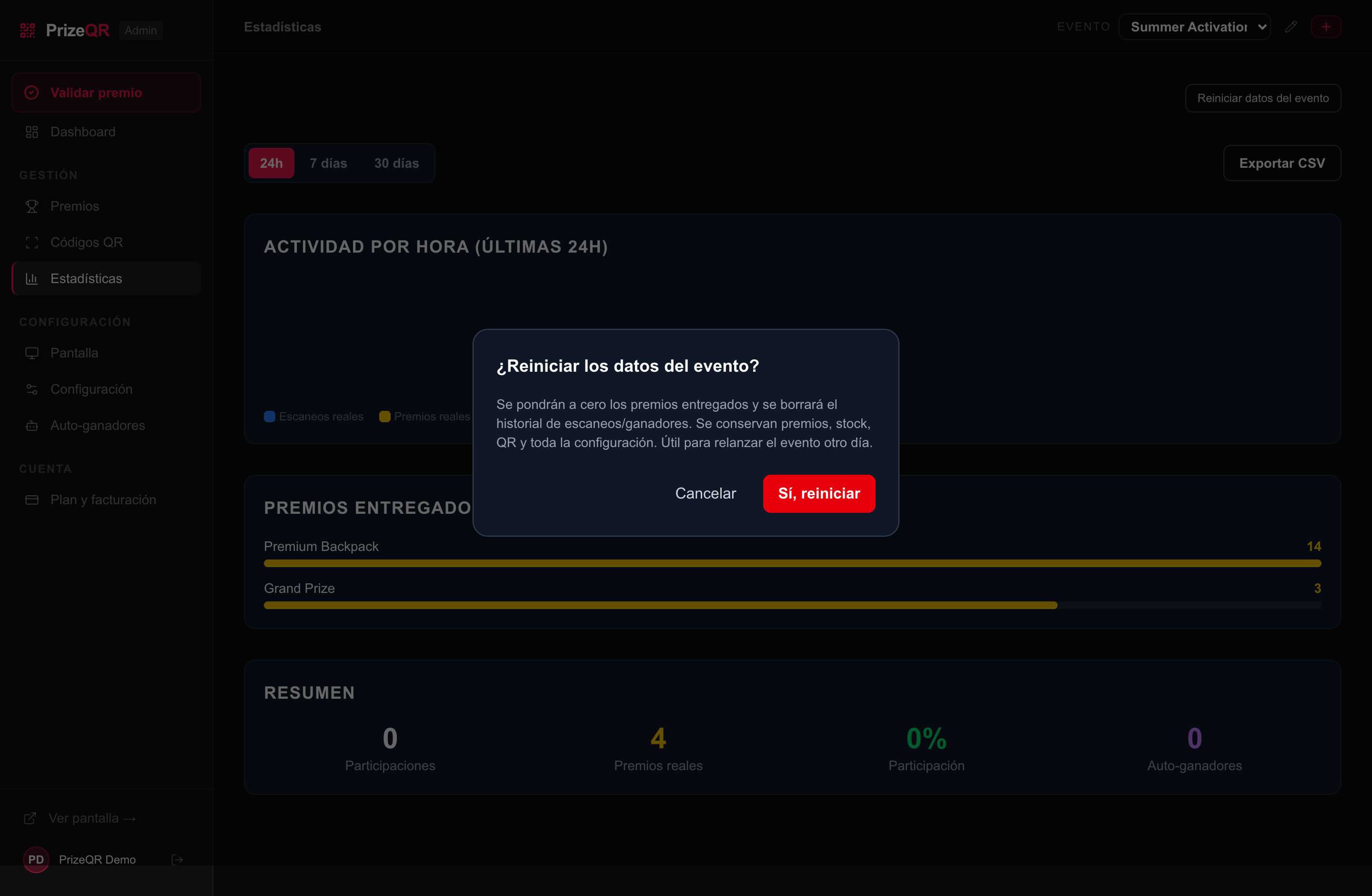The height and width of the screenshot is (896, 1372).
Task: Click the Participaciones 0 value
Action: 390,739
